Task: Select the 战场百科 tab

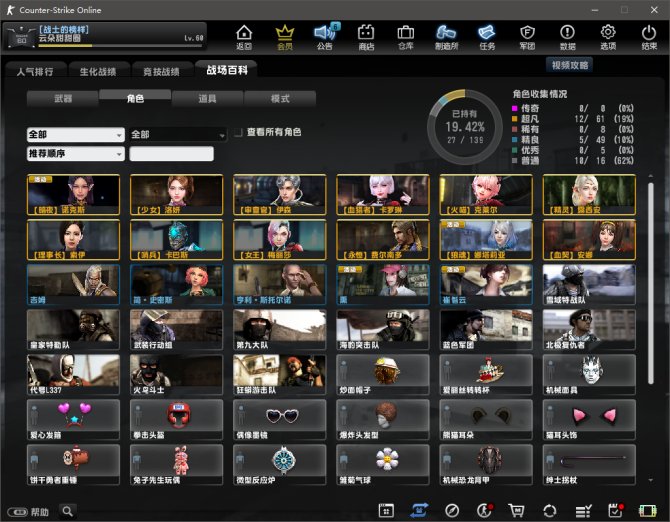Action: click(x=227, y=70)
